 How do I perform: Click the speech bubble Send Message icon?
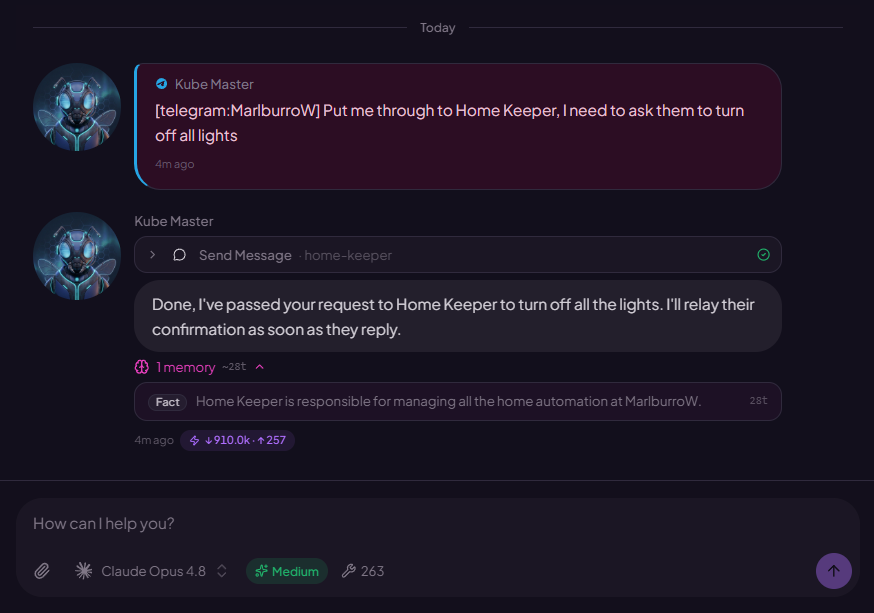179,255
